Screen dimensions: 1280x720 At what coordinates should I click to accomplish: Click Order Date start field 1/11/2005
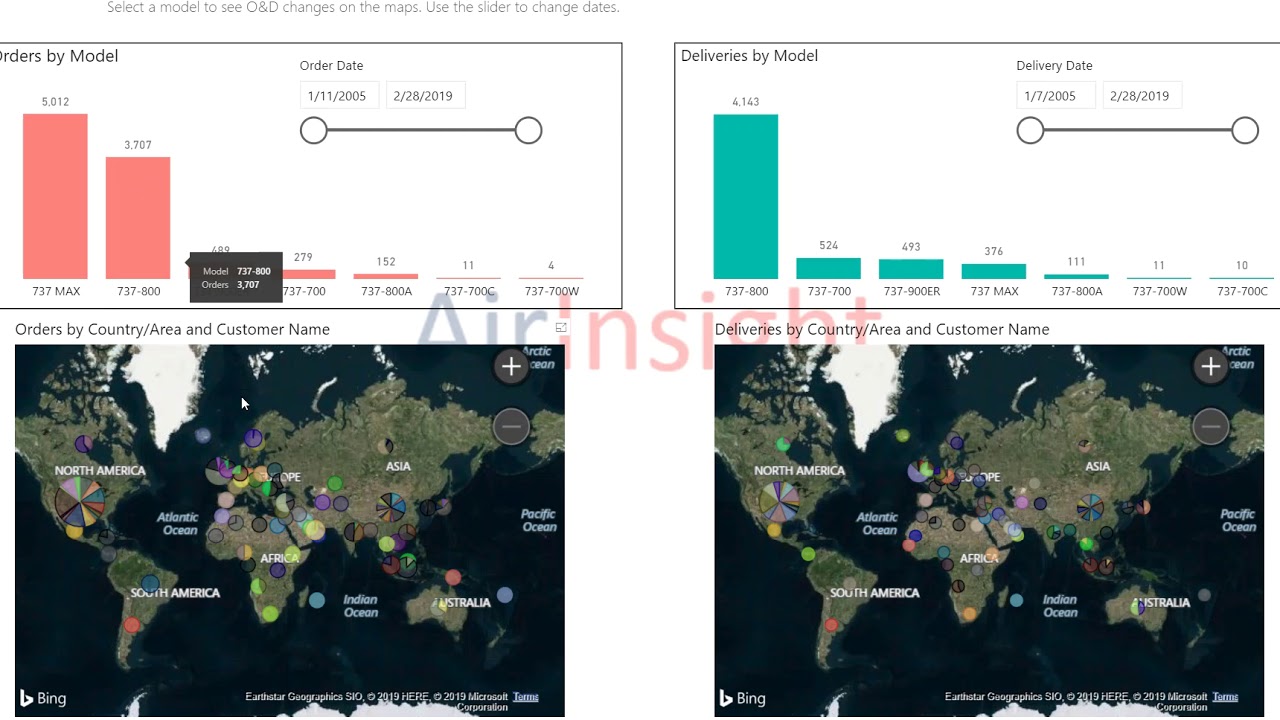point(339,96)
